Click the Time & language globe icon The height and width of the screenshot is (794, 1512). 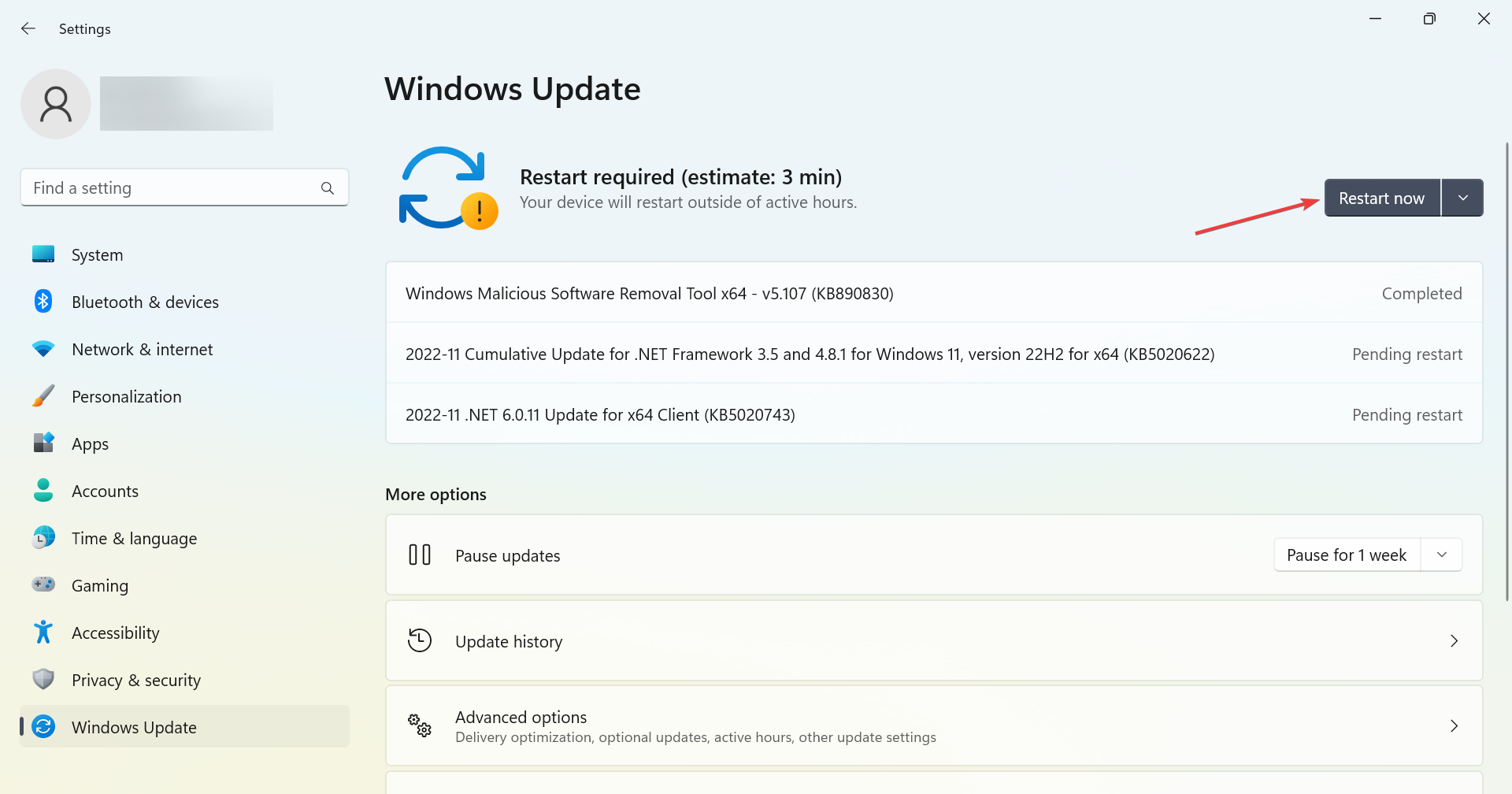(43, 537)
